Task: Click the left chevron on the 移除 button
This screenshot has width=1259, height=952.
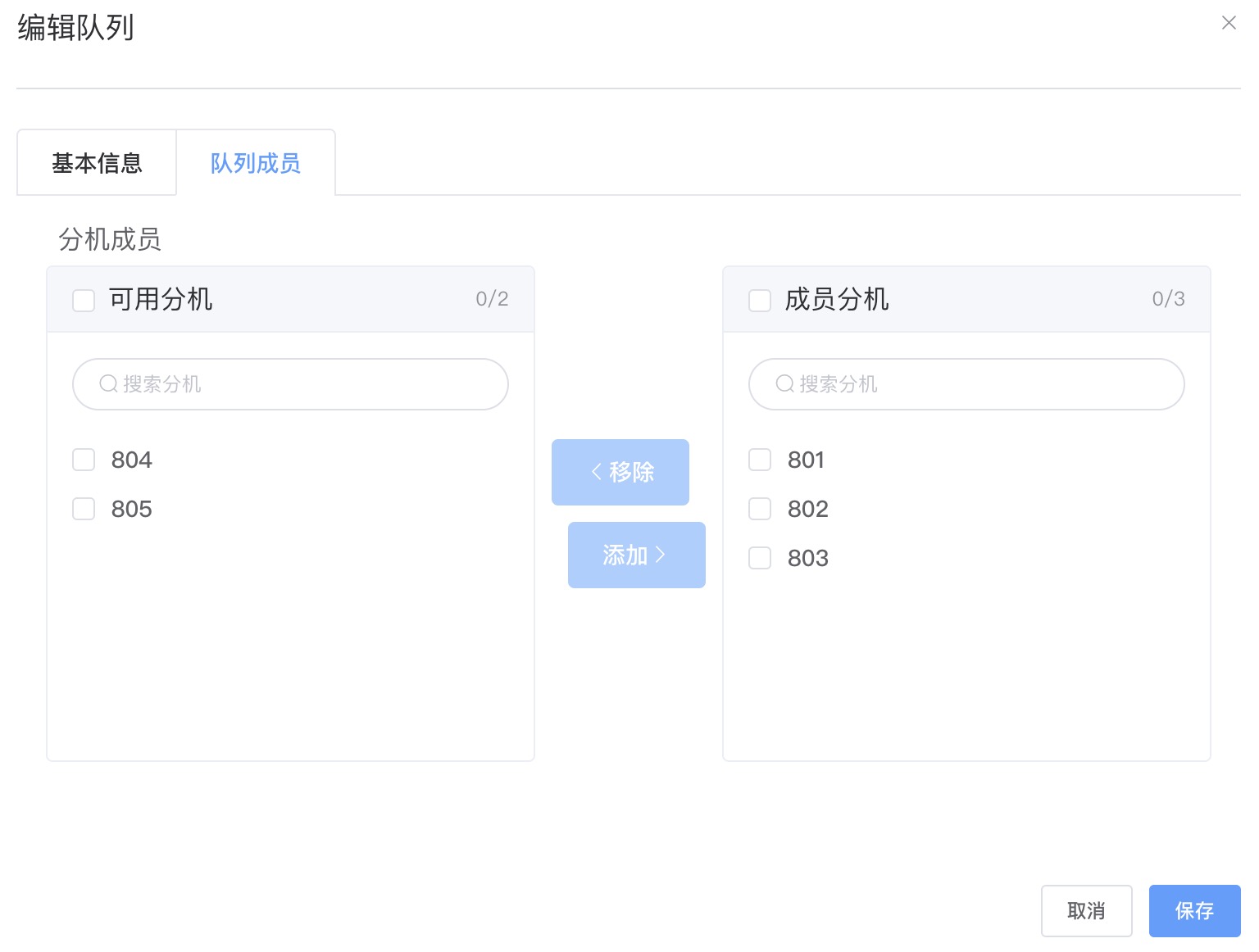Action: pyautogui.click(x=596, y=471)
